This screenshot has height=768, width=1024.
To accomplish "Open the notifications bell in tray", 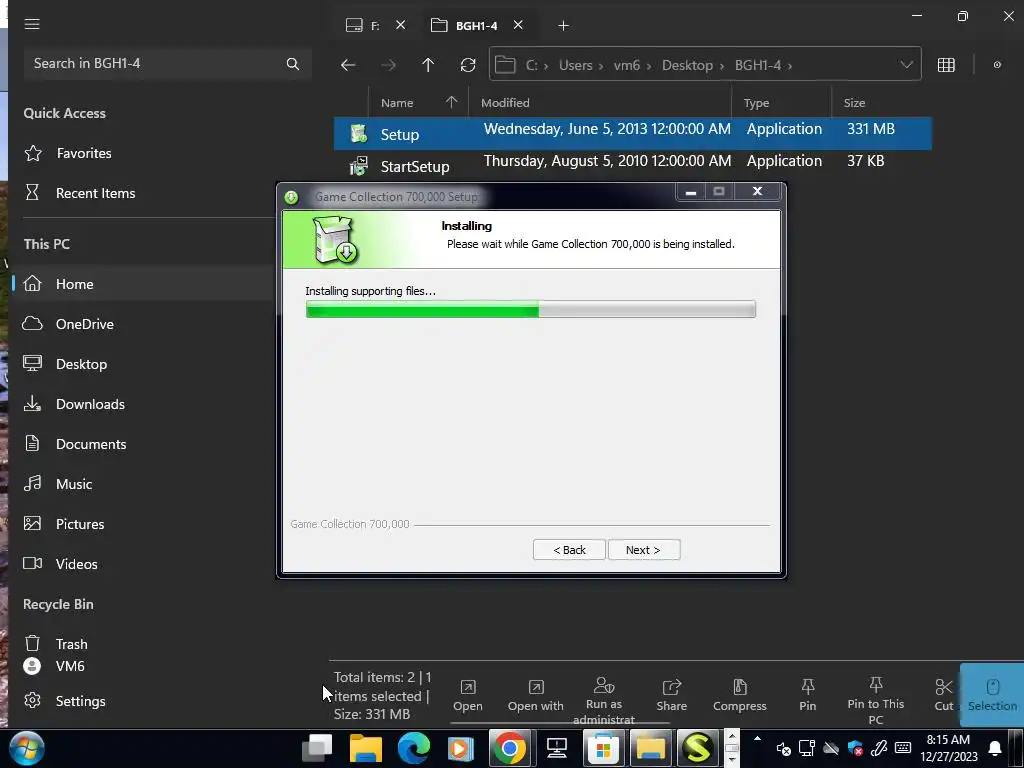I will pyautogui.click(x=995, y=748).
